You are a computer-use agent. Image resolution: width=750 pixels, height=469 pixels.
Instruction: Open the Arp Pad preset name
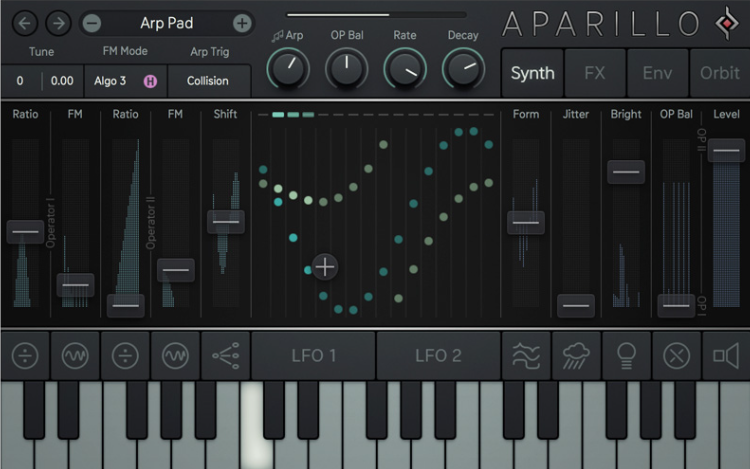(167, 23)
